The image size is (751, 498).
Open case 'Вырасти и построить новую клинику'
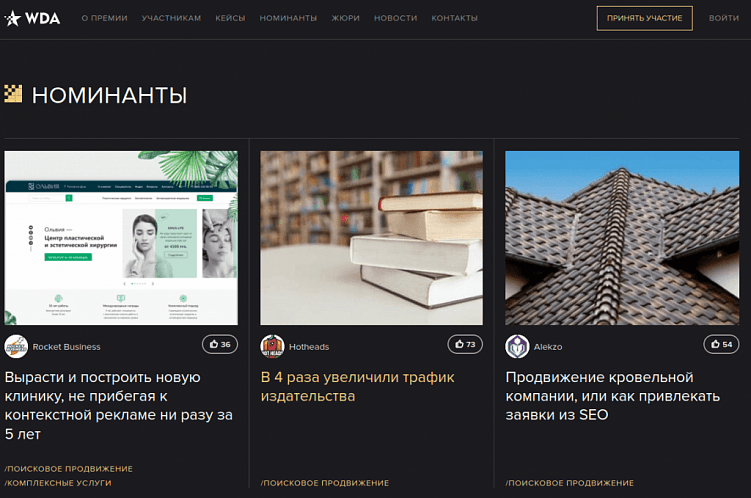click(119, 406)
